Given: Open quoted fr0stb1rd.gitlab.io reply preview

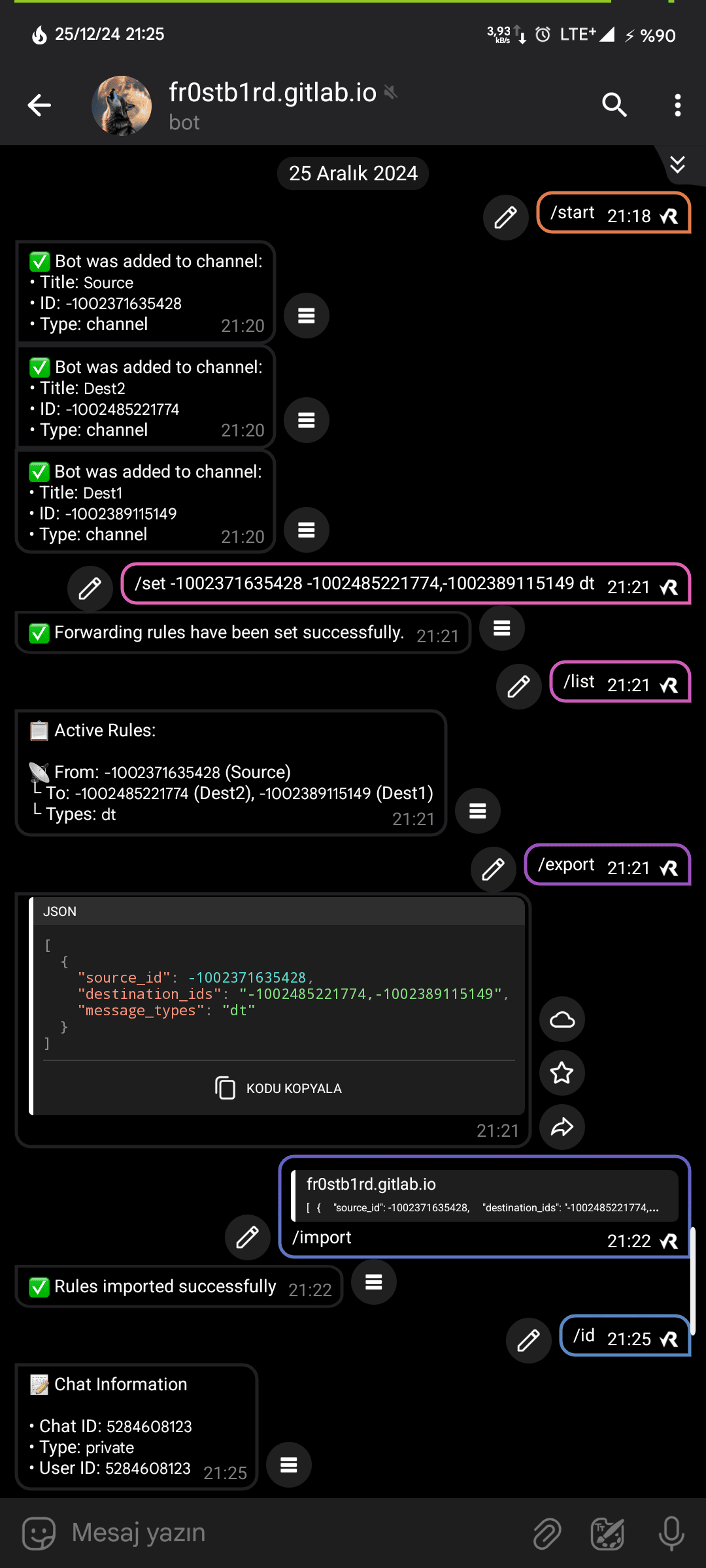Looking at the screenshot, I should (484, 1195).
